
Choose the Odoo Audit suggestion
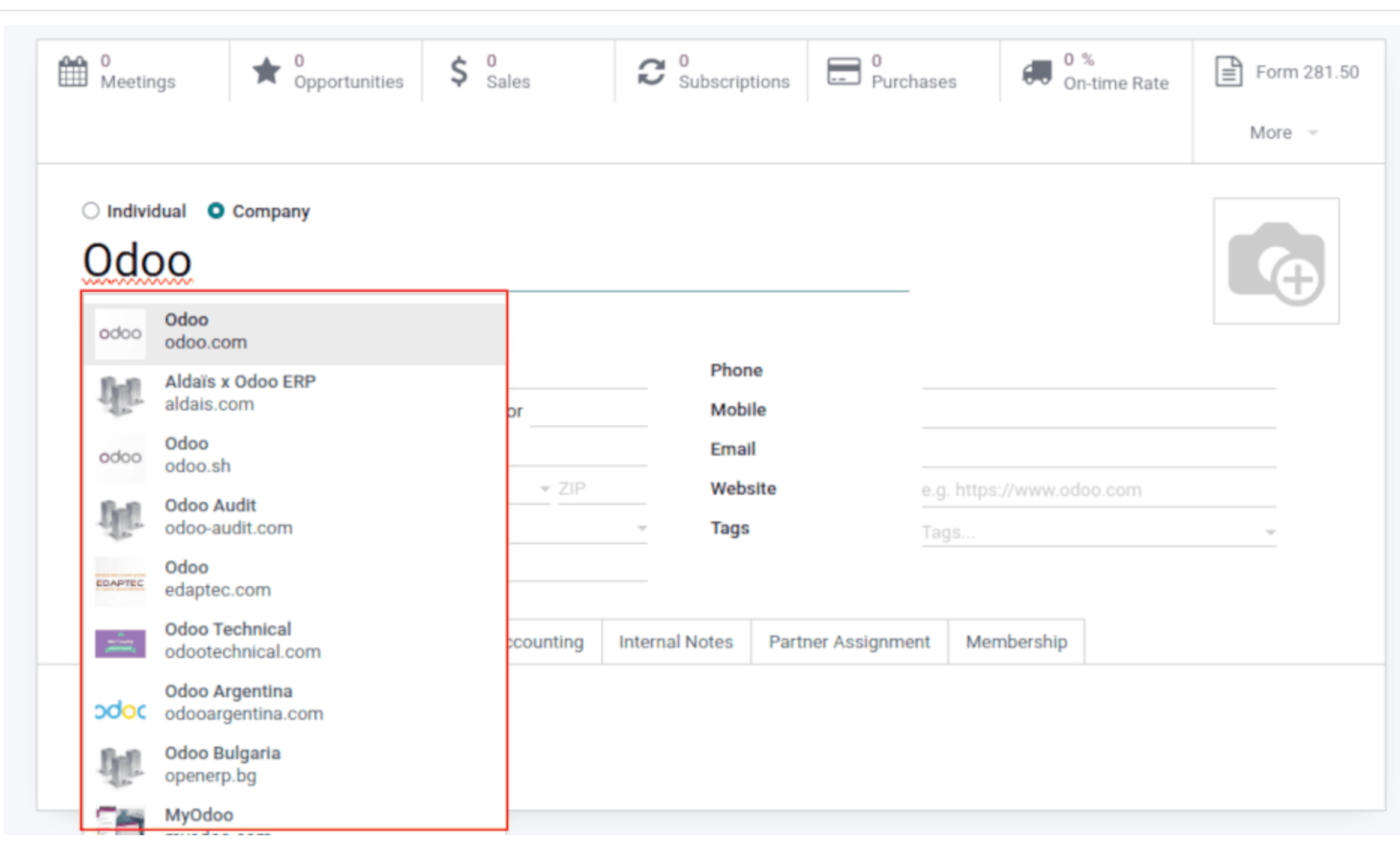pyautogui.click(x=294, y=519)
